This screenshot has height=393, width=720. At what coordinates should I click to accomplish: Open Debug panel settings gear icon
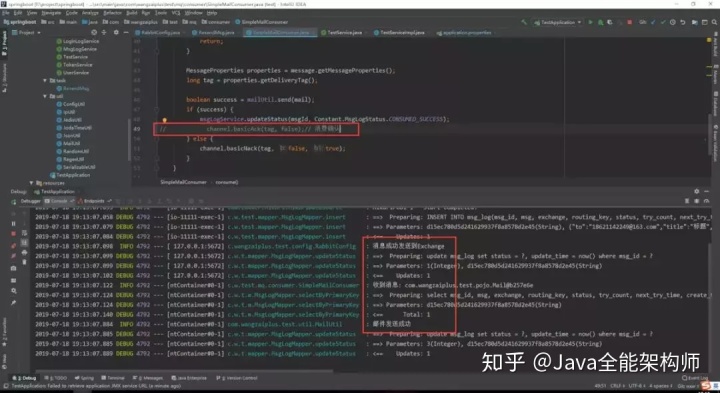697,191
